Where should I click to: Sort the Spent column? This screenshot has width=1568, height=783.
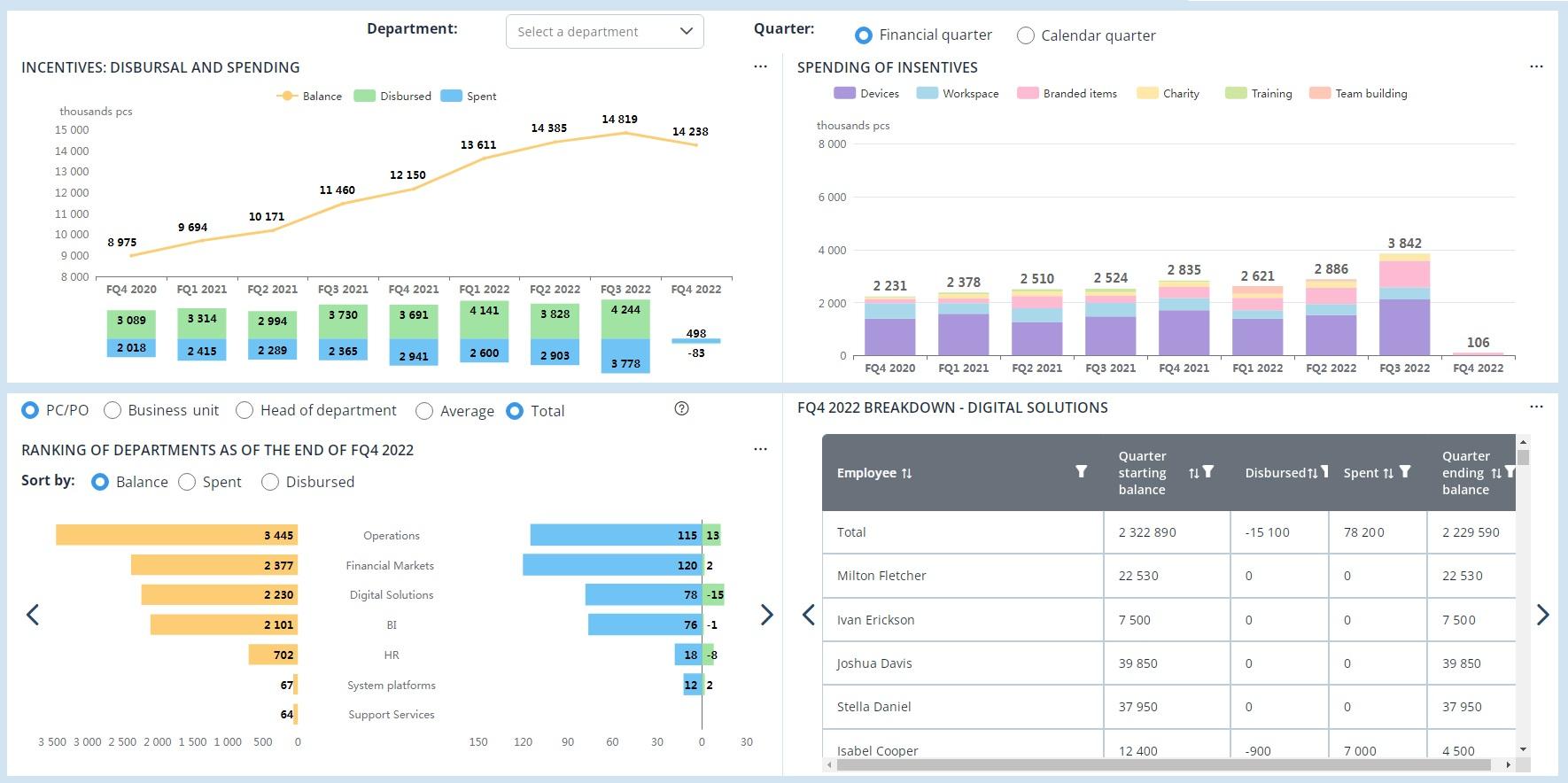[x=1388, y=473]
